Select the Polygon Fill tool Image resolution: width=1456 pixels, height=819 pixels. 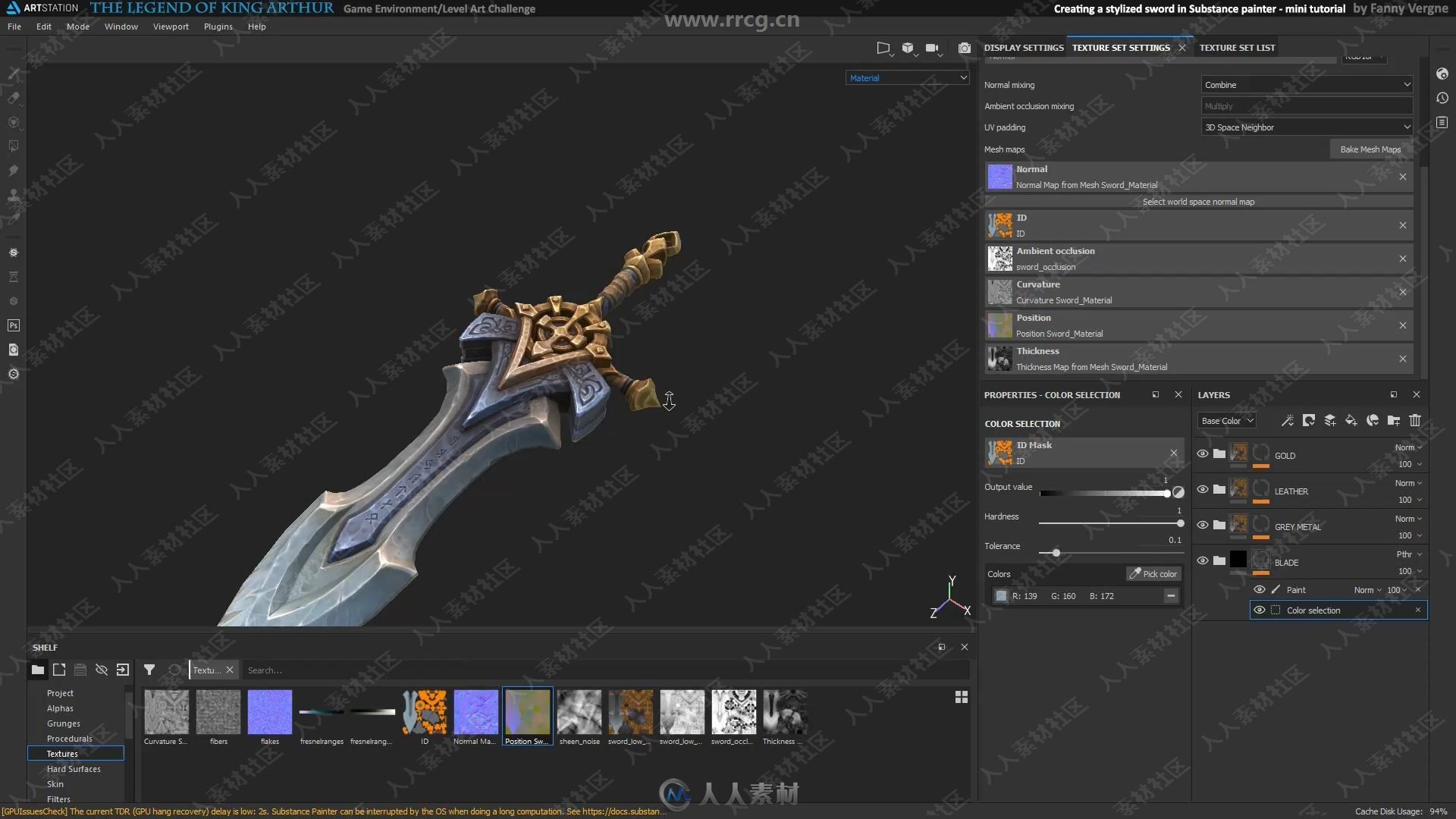tap(13, 146)
